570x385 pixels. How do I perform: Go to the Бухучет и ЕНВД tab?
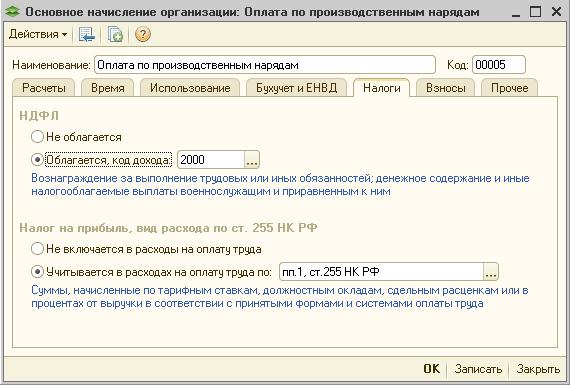(x=297, y=88)
